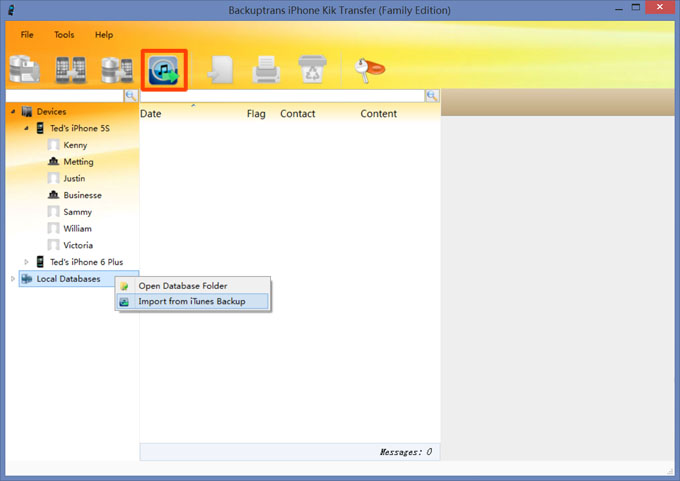
Task: Sort messages by Contact column
Action: [298, 114]
